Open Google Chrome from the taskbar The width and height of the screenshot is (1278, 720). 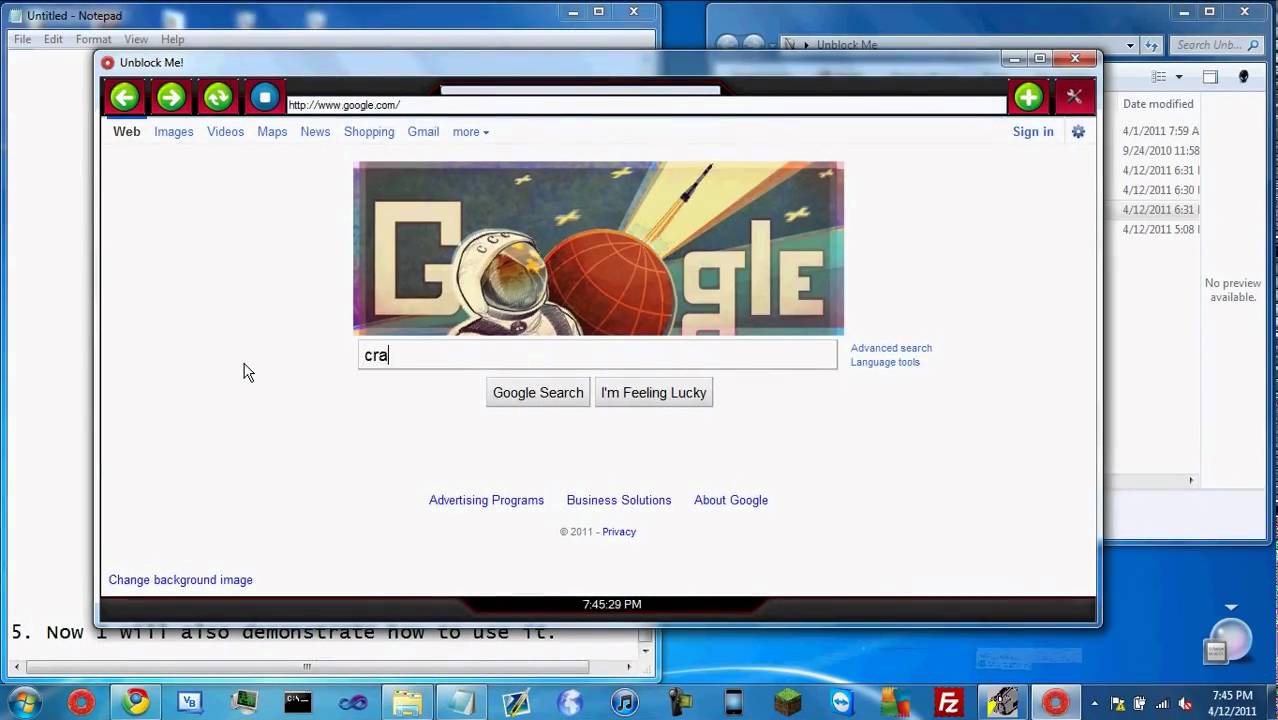pos(136,703)
